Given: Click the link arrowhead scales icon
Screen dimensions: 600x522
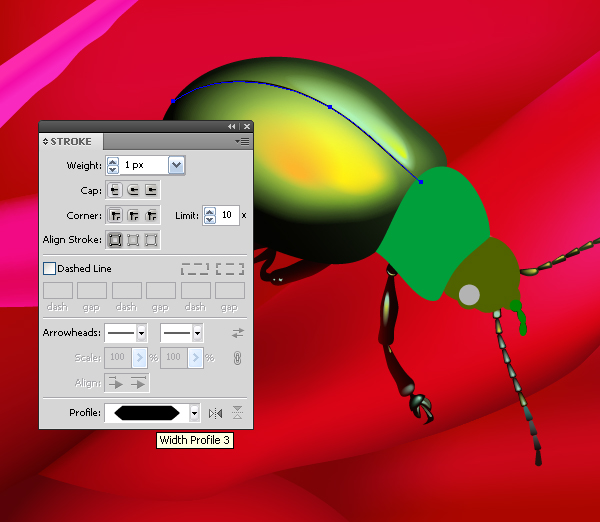Looking at the screenshot, I should tap(237, 358).
